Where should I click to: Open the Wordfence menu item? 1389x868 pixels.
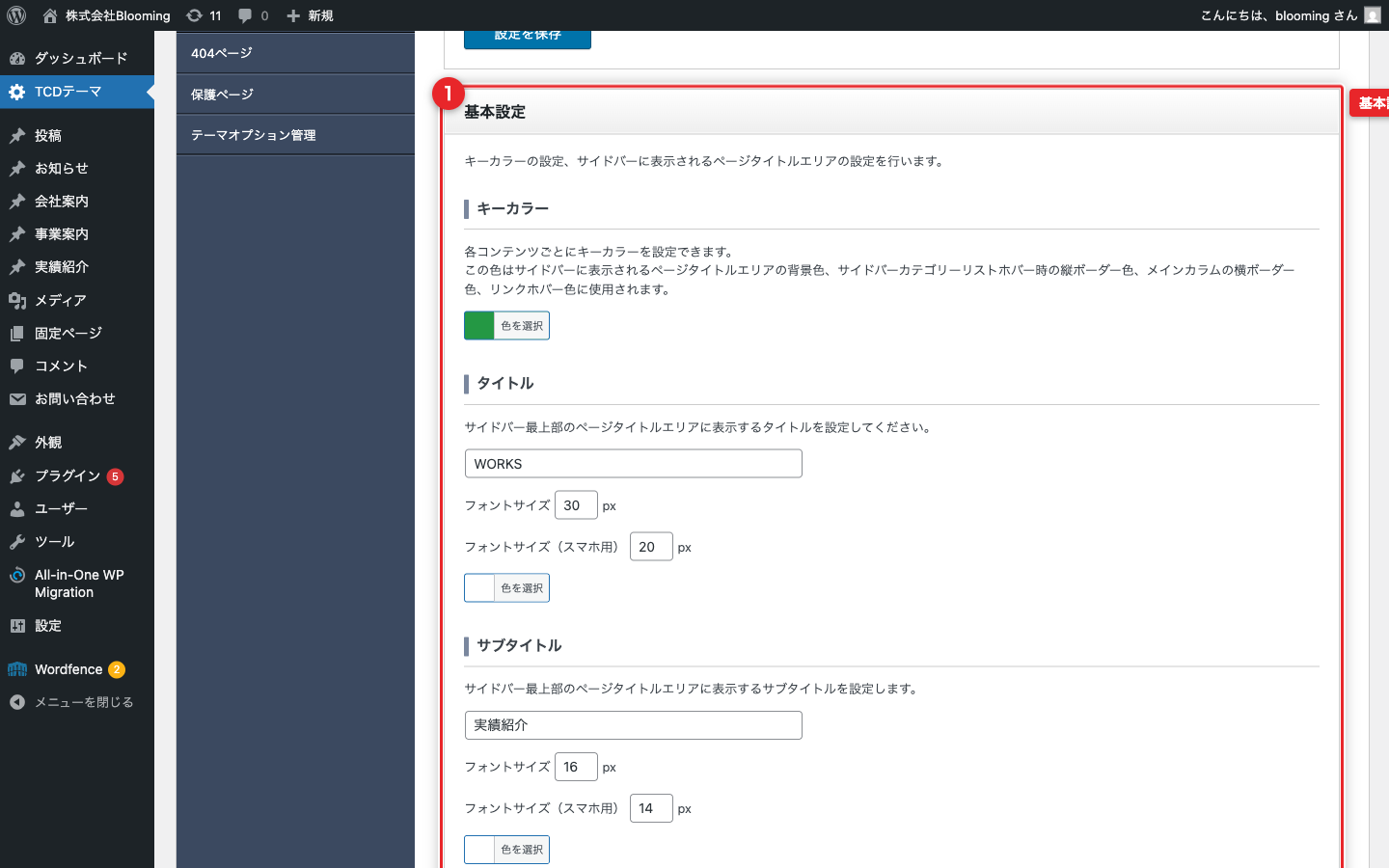pos(77,669)
